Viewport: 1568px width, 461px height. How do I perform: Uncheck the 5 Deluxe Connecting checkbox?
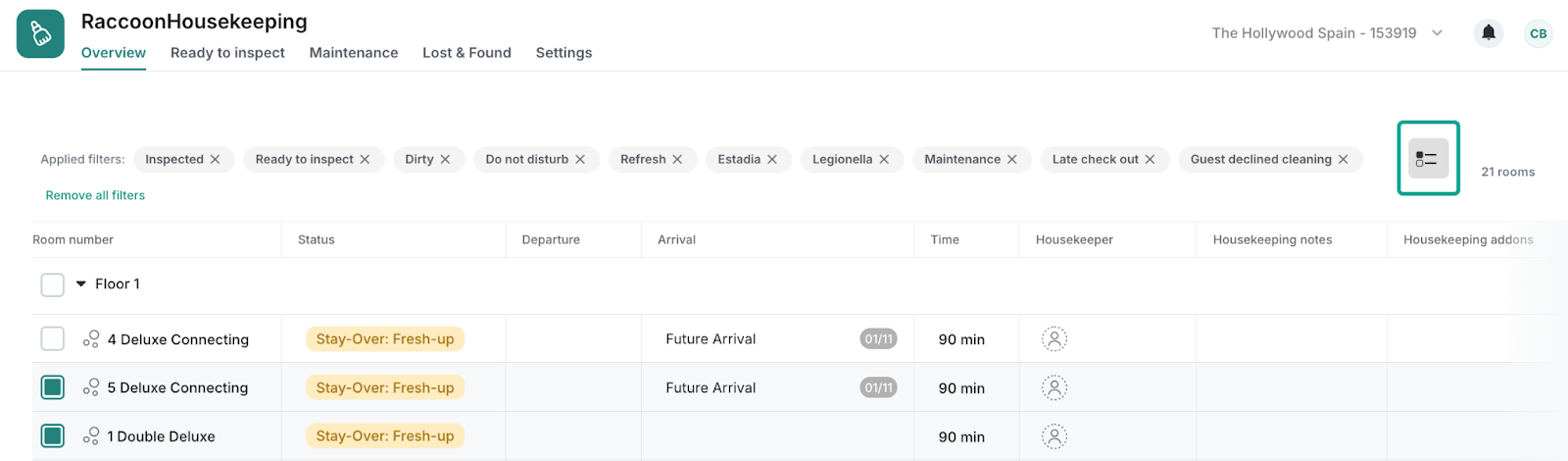pos(53,387)
